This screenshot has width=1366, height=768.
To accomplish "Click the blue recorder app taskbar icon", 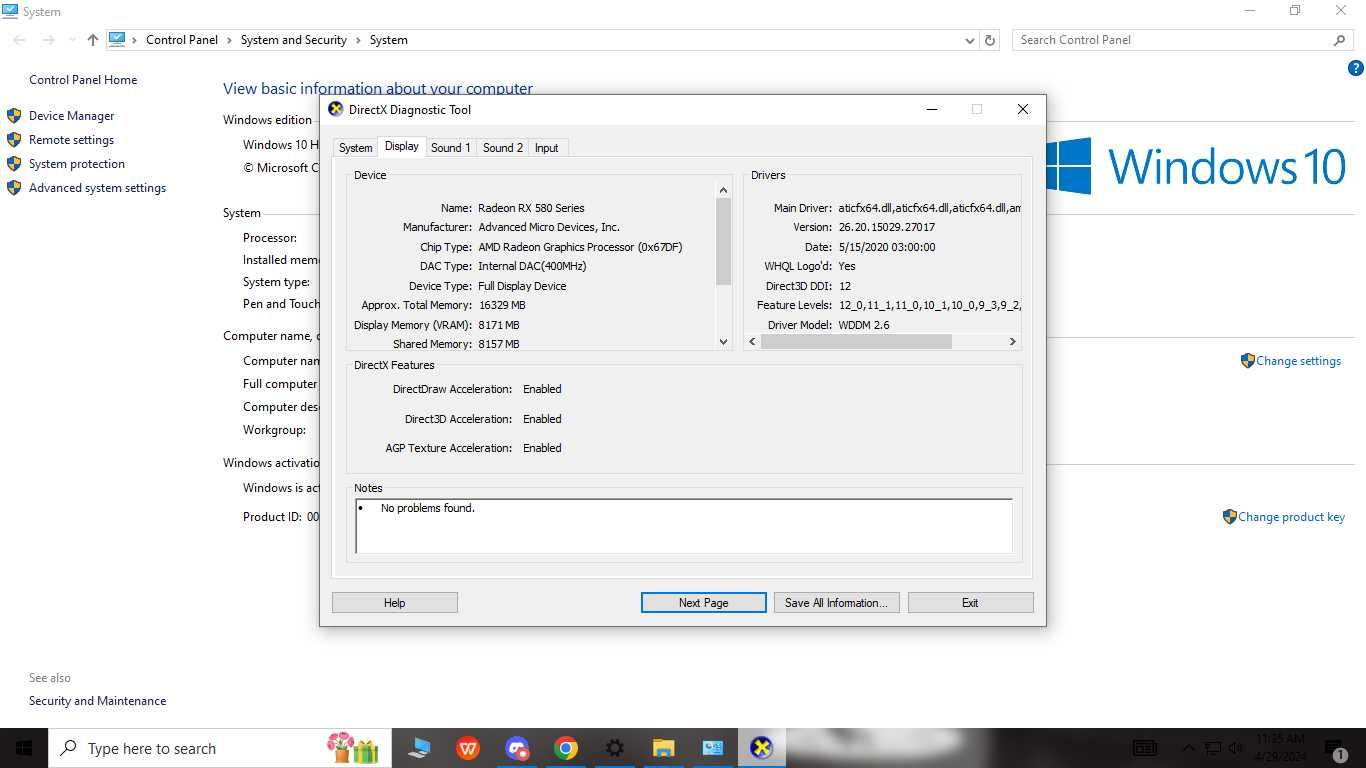I will (517, 748).
